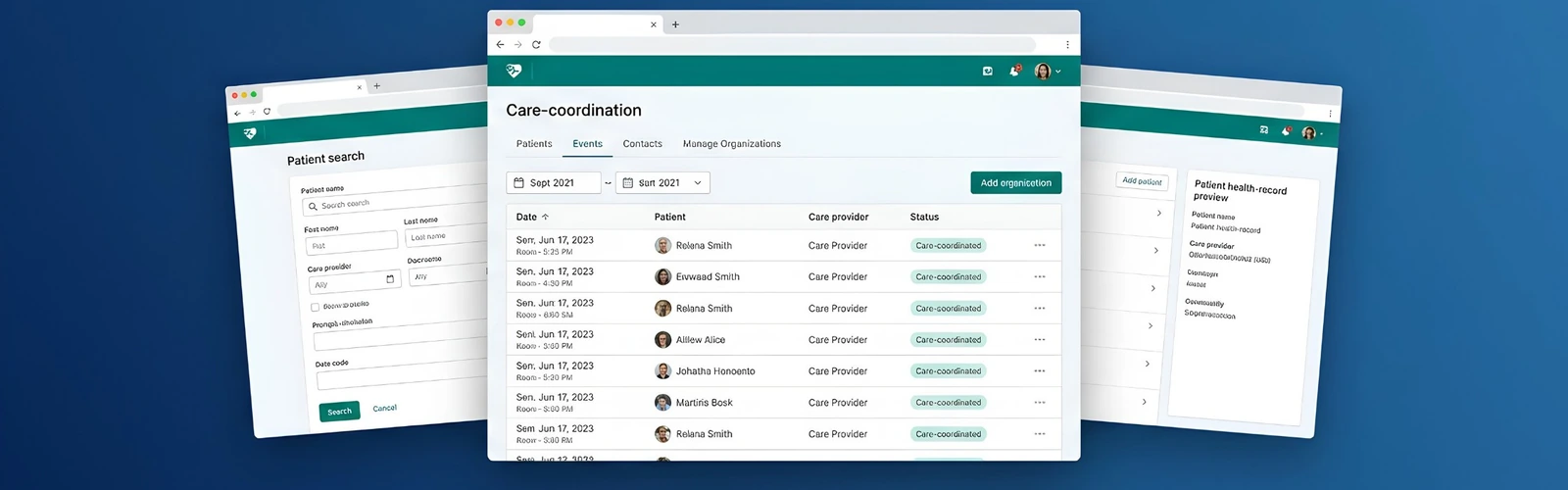Screen dimensions: 1568x490
Task: Open notifications bell in the Care-coordination header
Action: click(x=1014, y=71)
